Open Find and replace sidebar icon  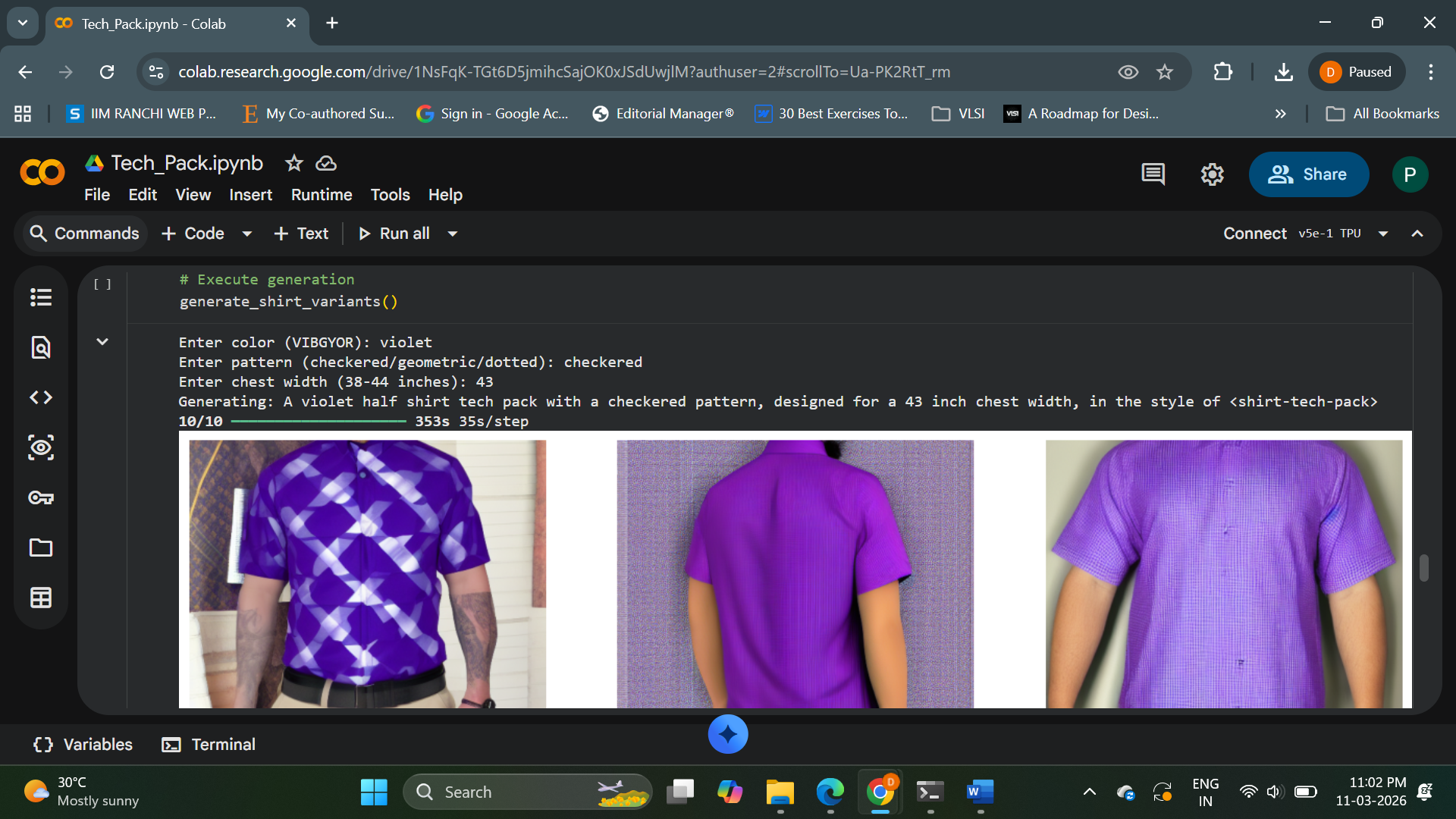41,347
